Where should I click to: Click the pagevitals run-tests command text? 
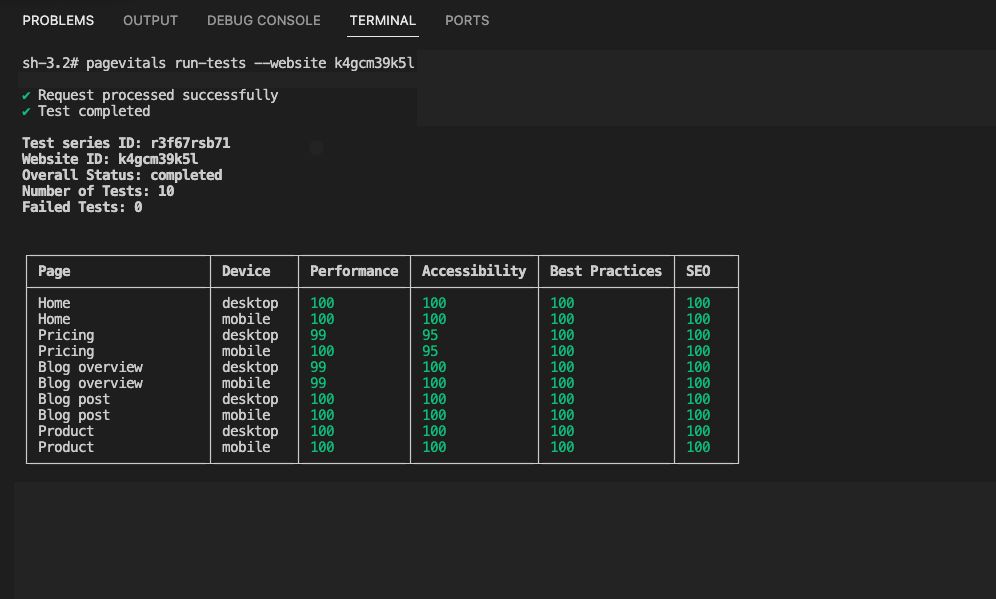(x=218, y=61)
